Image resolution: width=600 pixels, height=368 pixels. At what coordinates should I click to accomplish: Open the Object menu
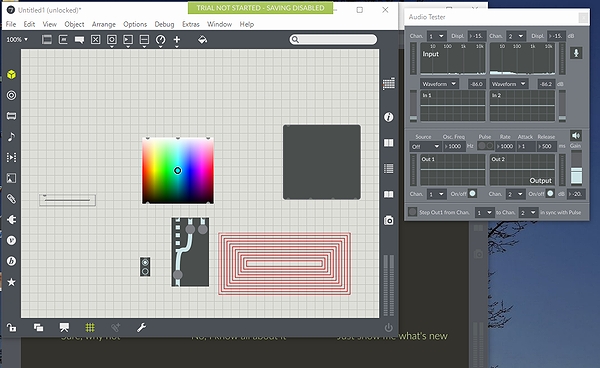(x=74, y=24)
